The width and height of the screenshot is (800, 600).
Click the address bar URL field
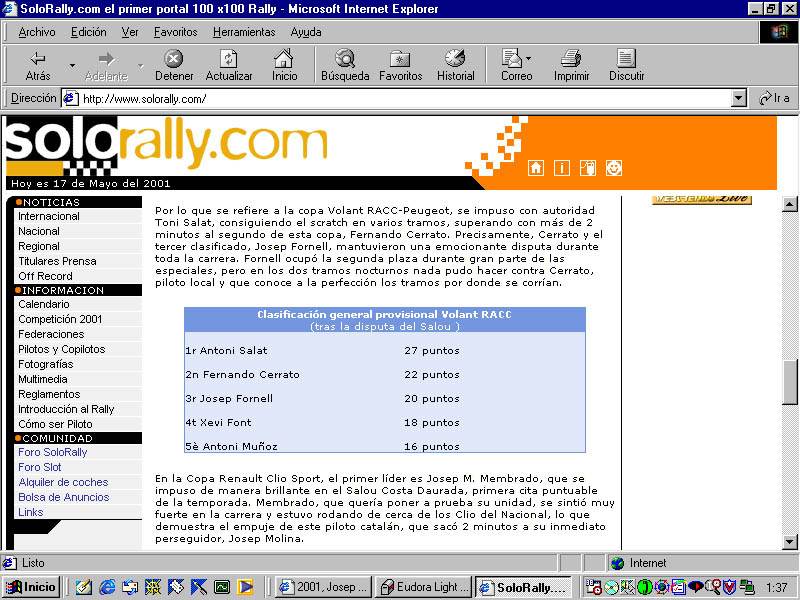(405, 98)
